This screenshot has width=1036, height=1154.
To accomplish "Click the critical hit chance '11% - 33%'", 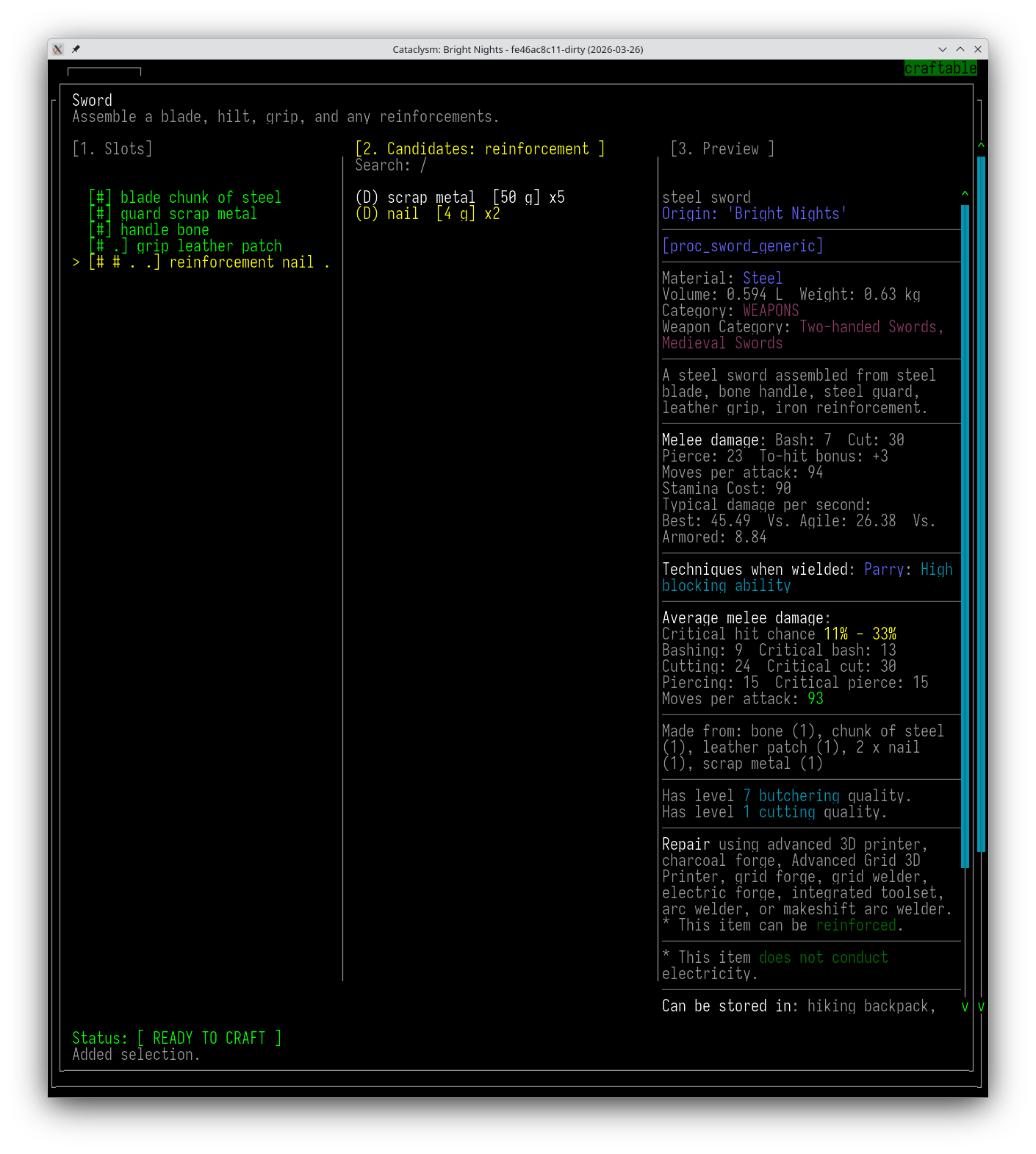I will pos(860,634).
